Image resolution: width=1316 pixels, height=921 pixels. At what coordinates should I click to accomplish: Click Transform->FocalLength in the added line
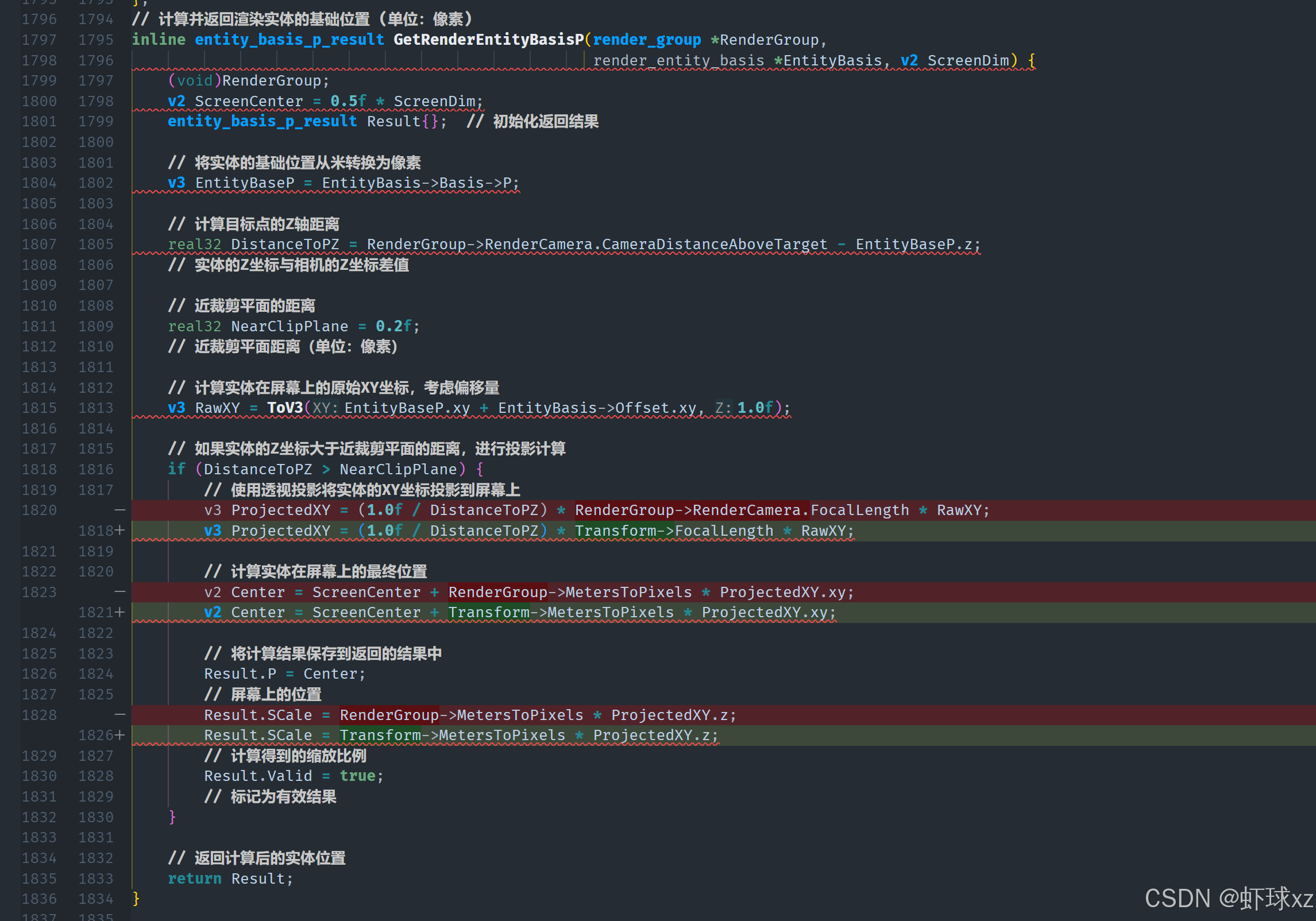[x=673, y=531]
